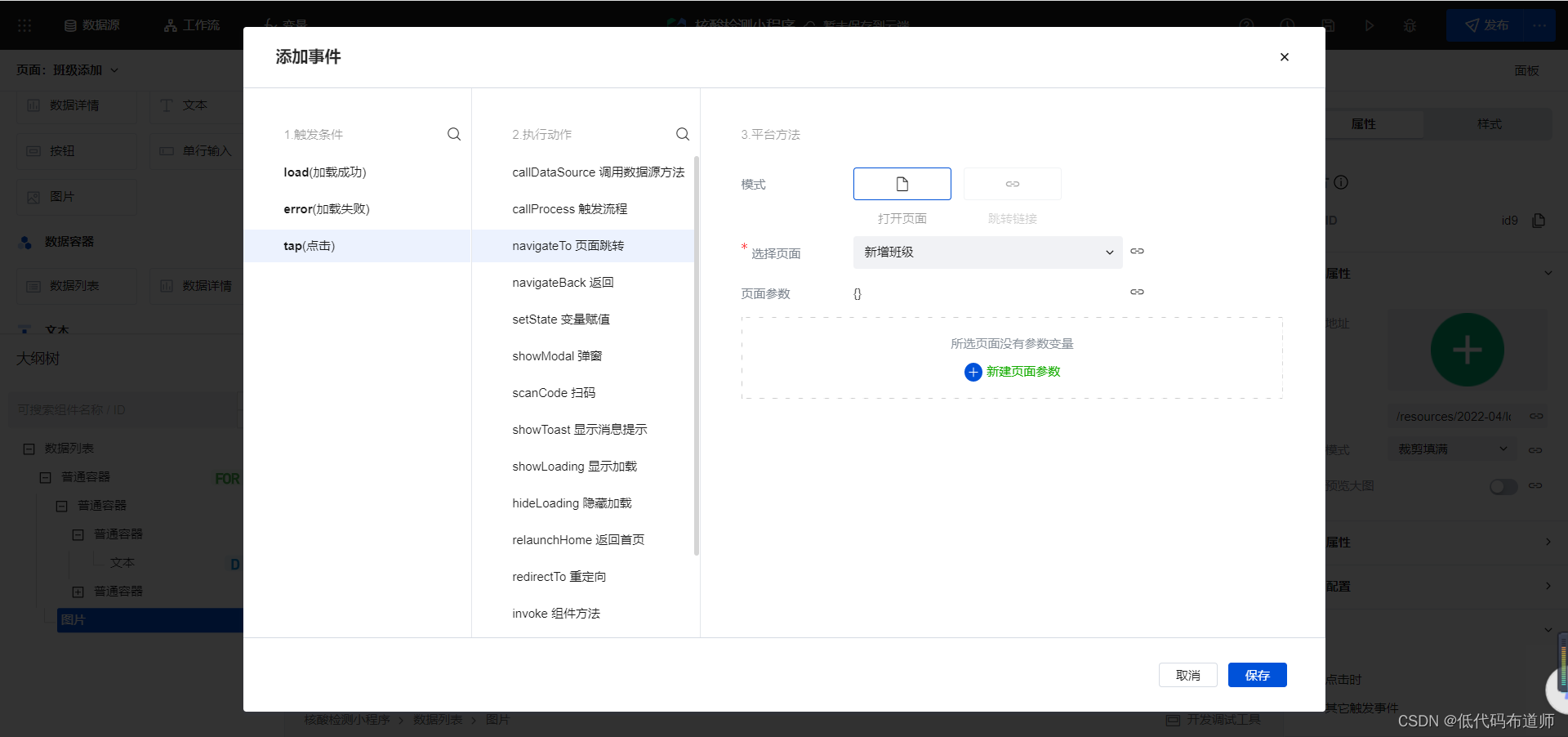Open the 开发调试工具 panel

[x=1214, y=720]
